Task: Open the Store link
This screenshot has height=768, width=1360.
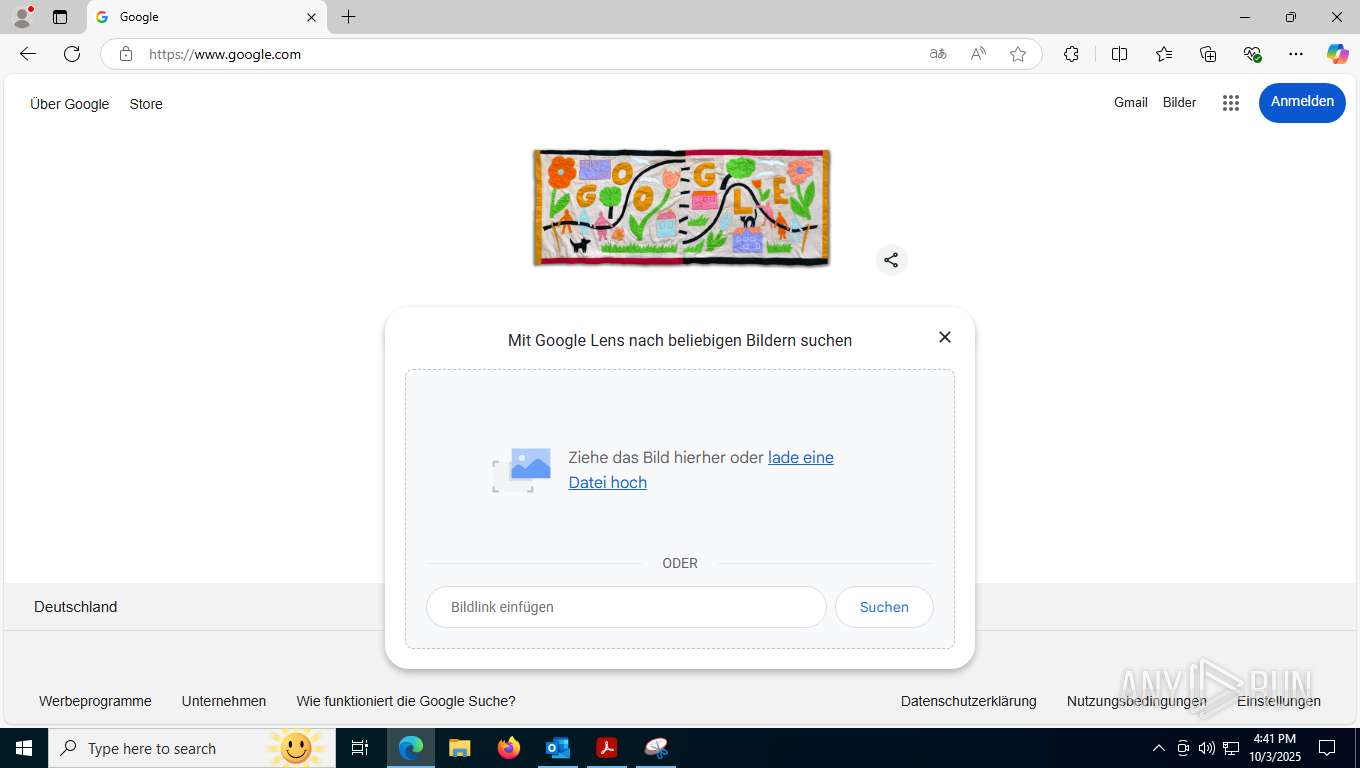Action: tap(146, 104)
